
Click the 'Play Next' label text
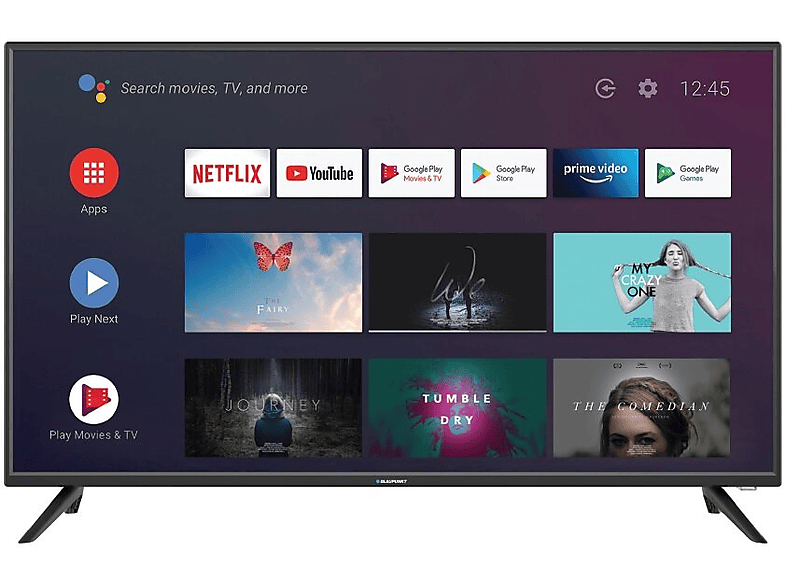point(94,319)
